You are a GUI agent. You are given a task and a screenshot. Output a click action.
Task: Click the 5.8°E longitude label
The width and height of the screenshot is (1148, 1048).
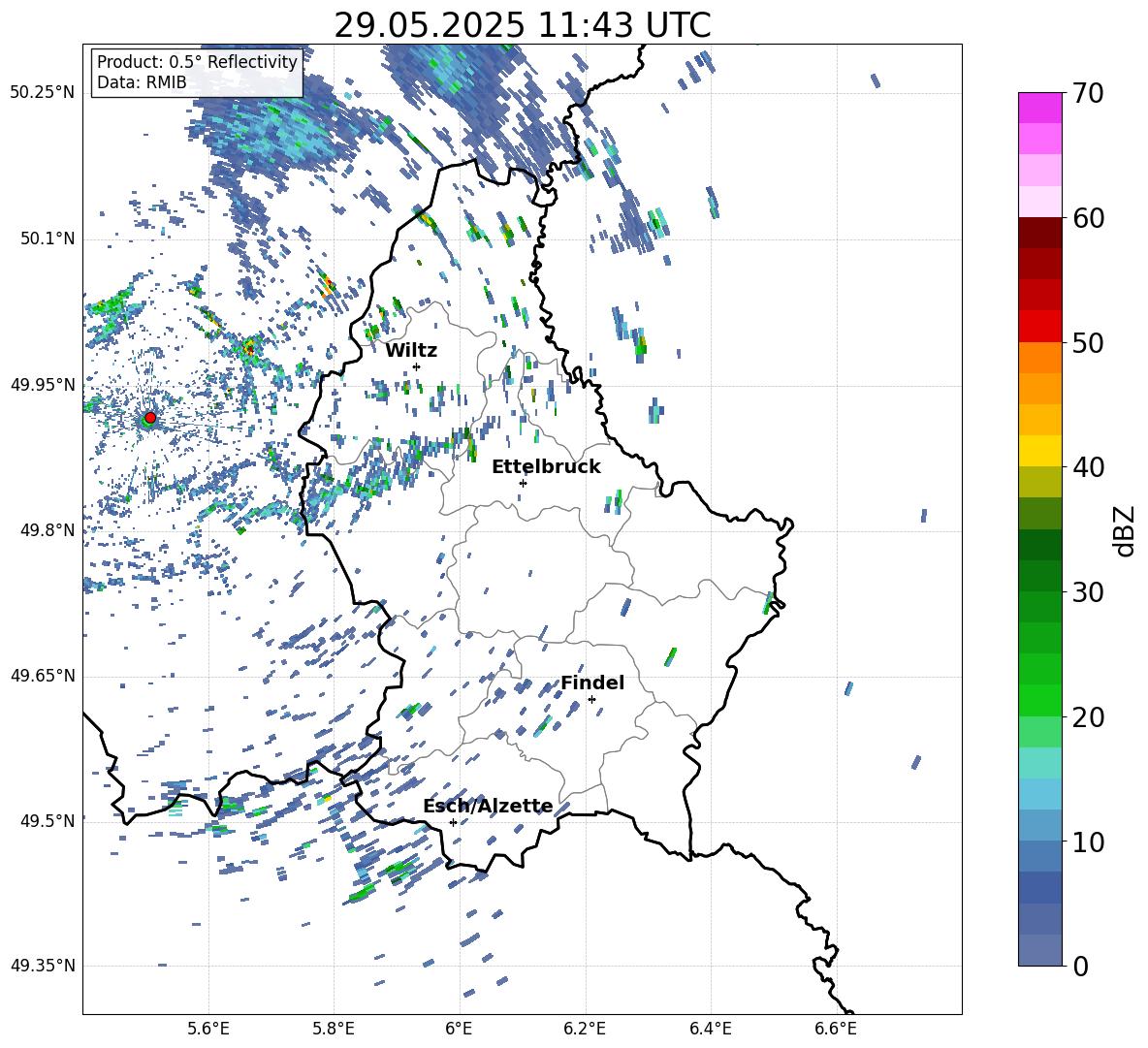pyautogui.click(x=334, y=1029)
